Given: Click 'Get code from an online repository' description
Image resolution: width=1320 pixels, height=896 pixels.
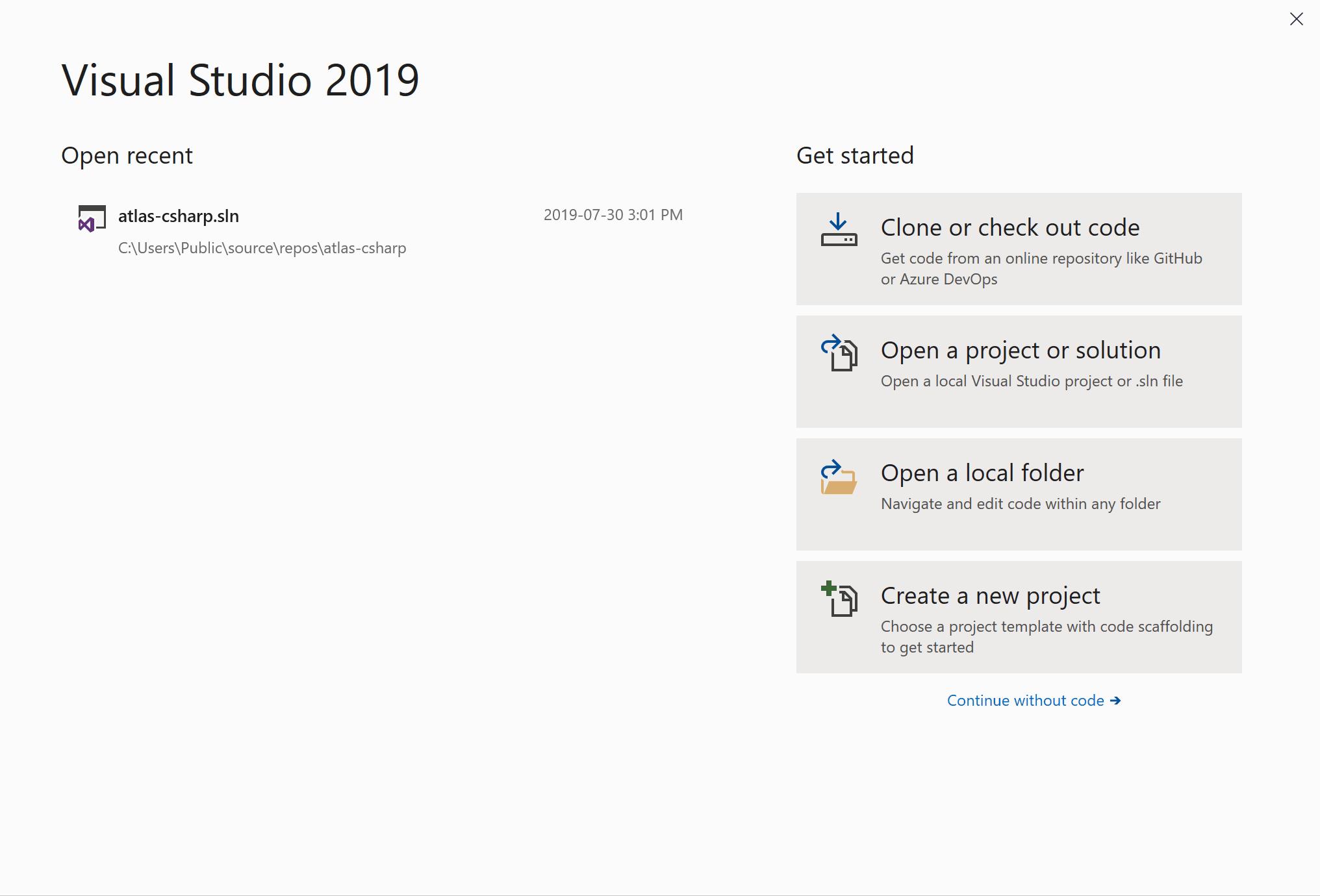Looking at the screenshot, I should 1041,269.
